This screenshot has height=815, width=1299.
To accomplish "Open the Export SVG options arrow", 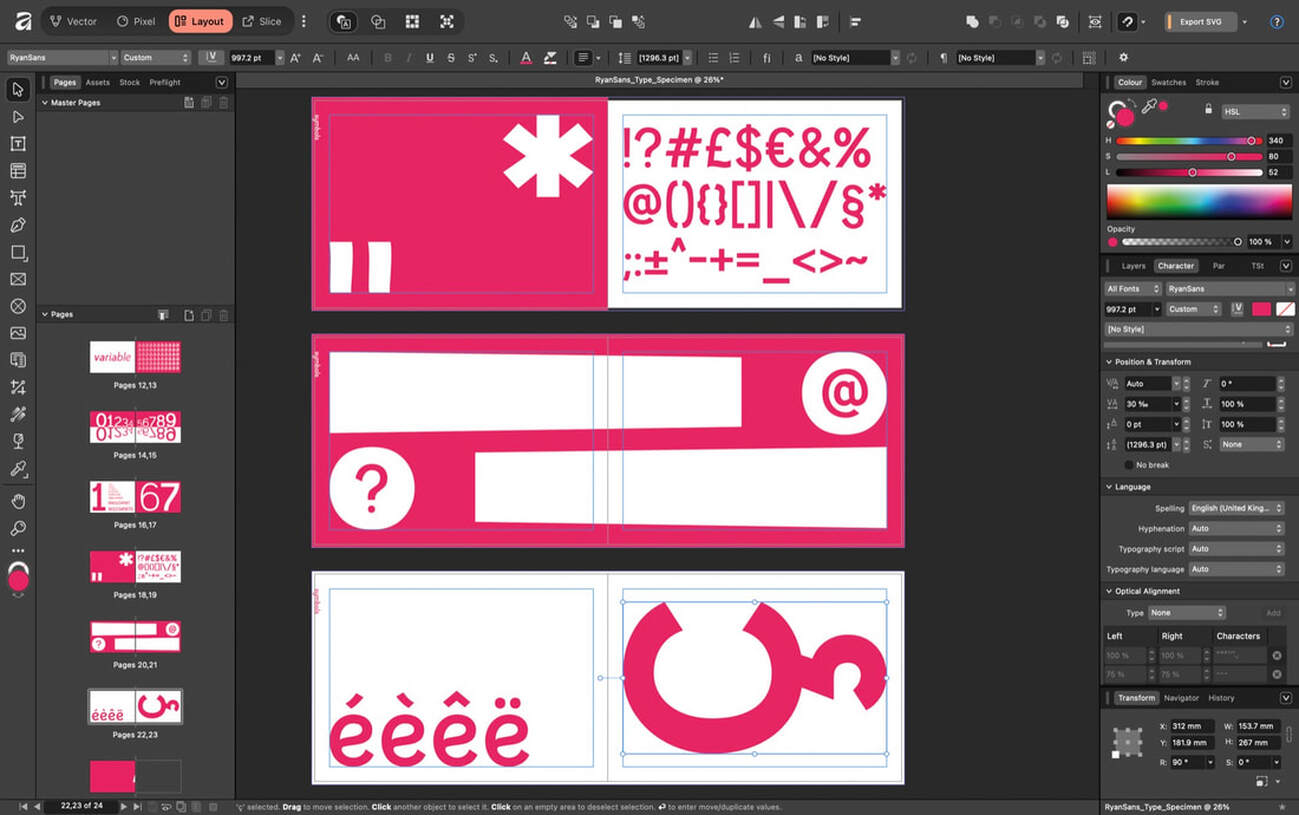I will [x=1245, y=21].
